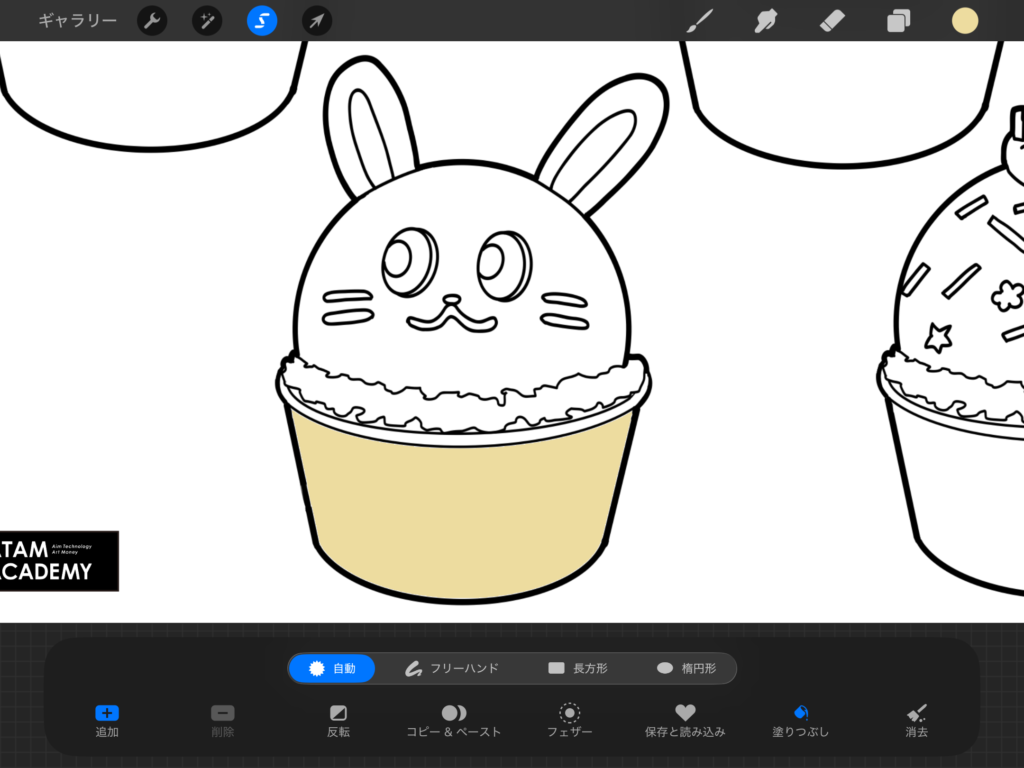This screenshot has height=768, width=1024.
Task: Select the Eraser tool
Action: tap(832, 20)
